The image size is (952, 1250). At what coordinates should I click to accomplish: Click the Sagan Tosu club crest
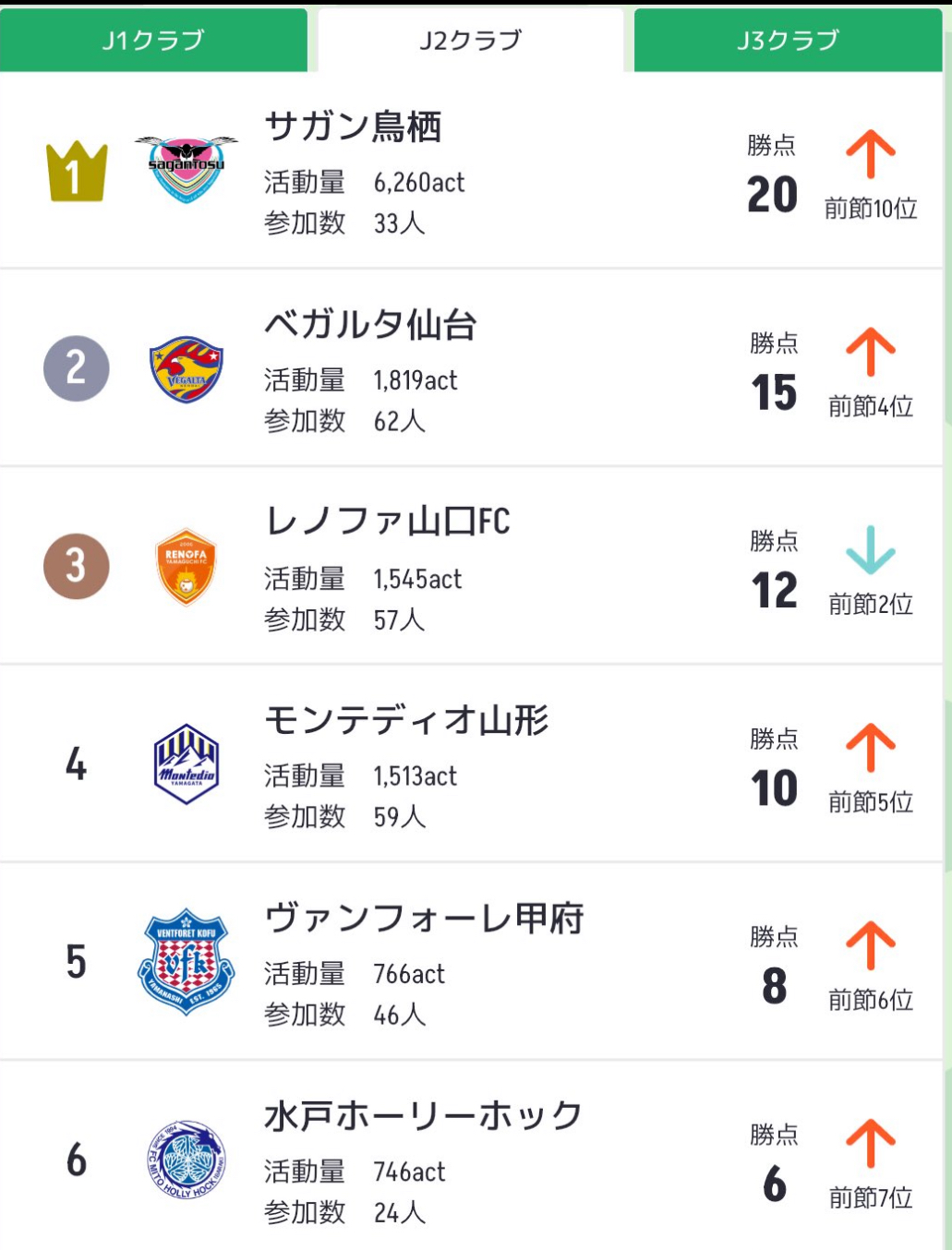tap(186, 170)
